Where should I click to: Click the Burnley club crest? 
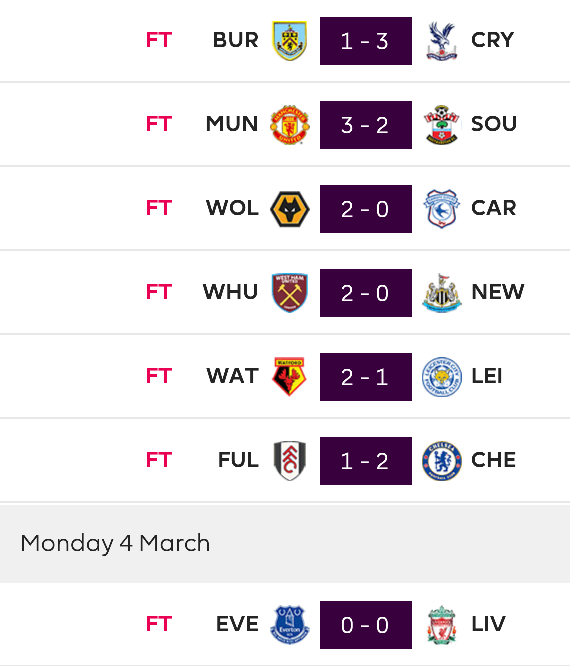point(289,41)
